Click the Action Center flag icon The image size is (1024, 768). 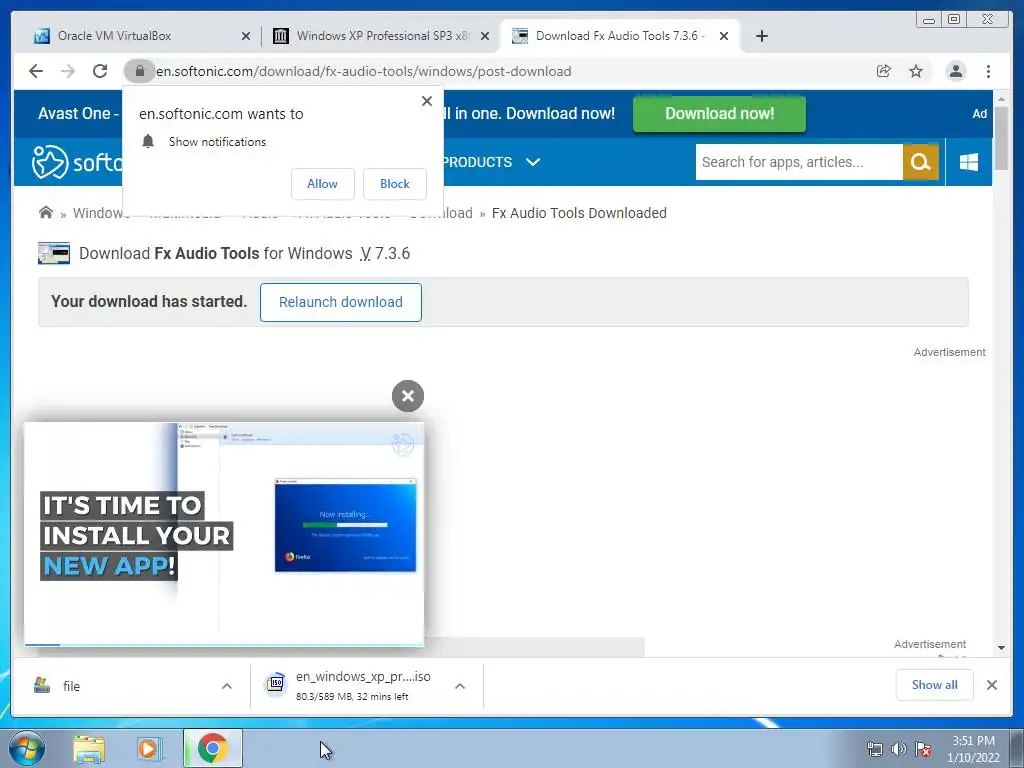pos(923,749)
